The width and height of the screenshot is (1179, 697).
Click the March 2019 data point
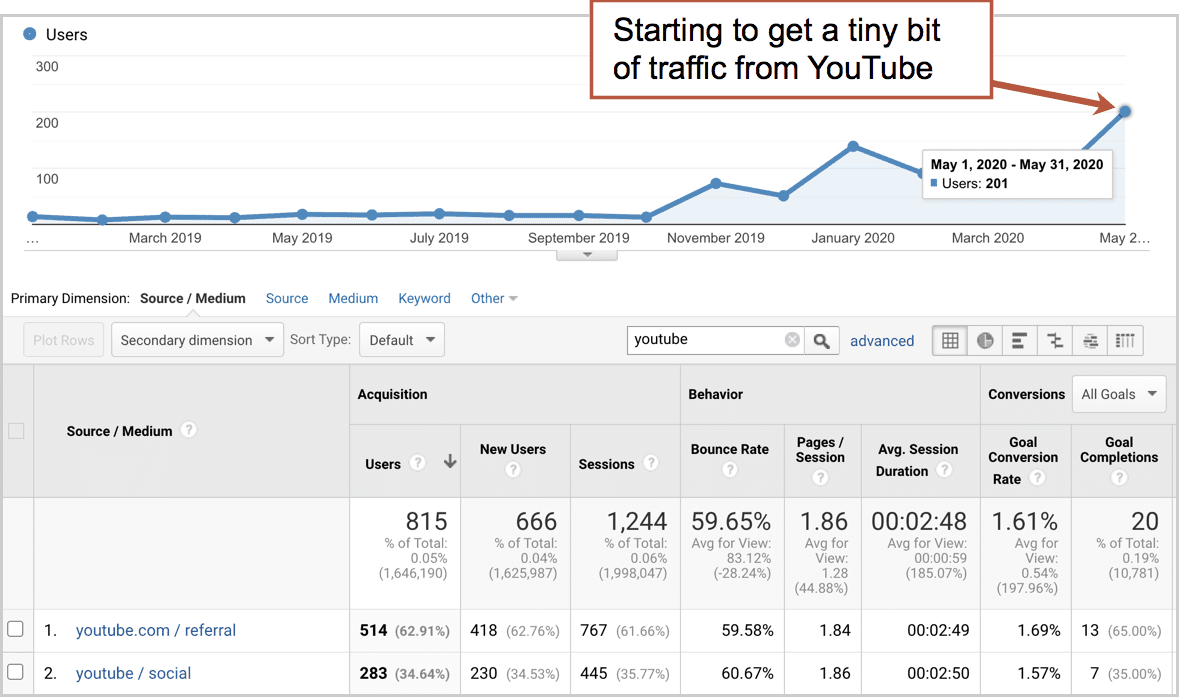click(x=165, y=217)
